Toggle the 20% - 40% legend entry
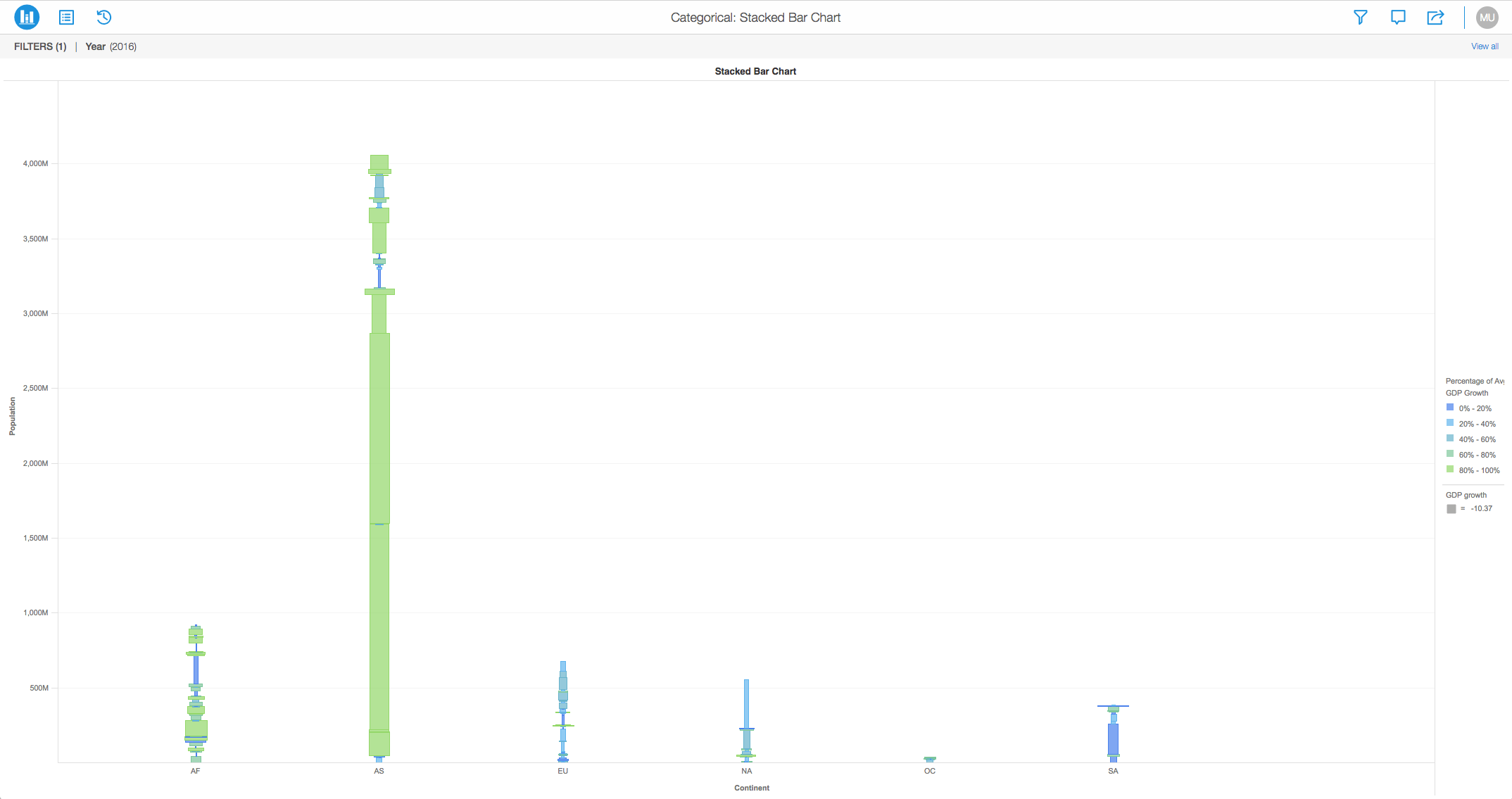Image resolution: width=1512 pixels, height=799 pixels. tap(1477, 424)
